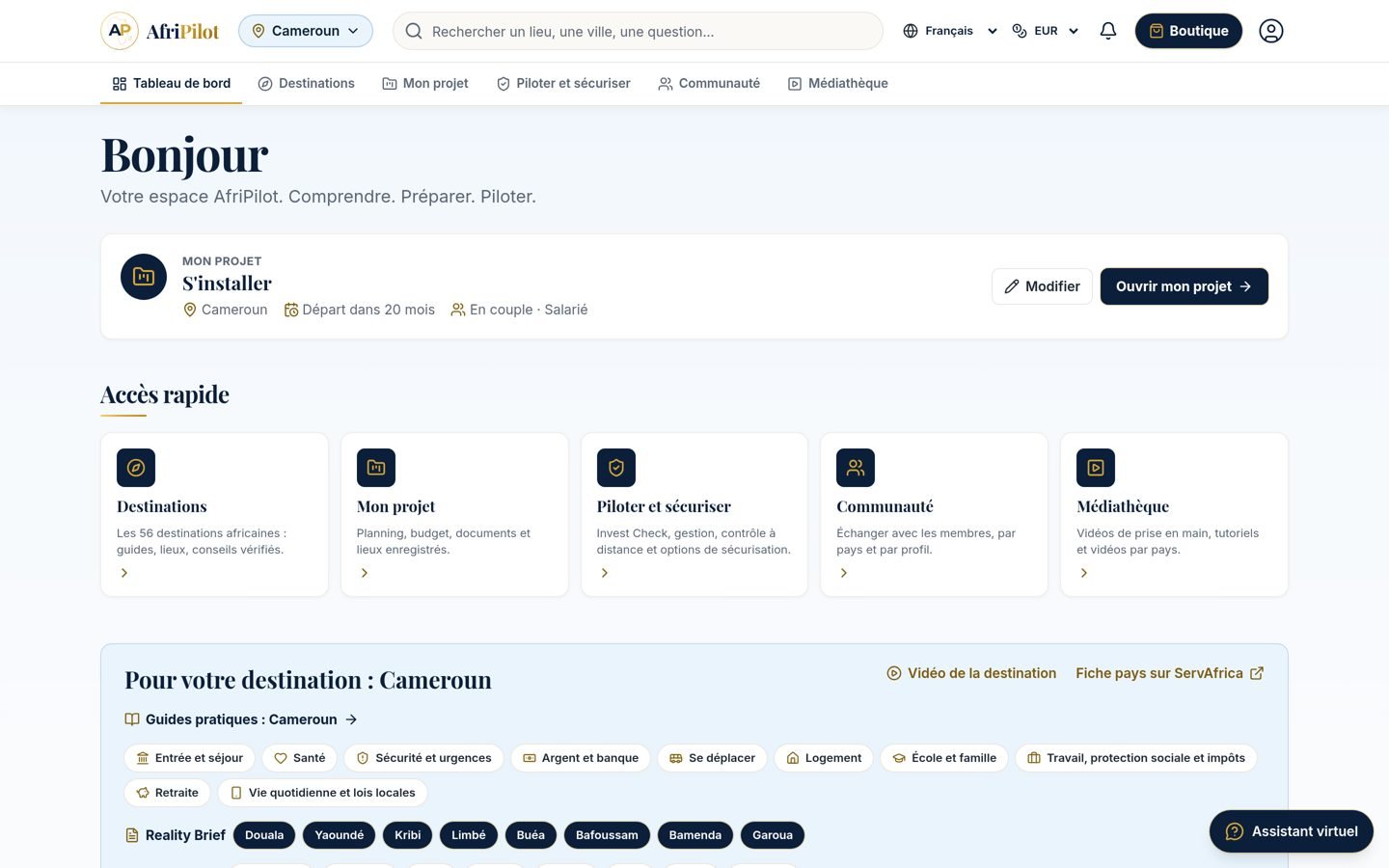Screen dimensions: 1389x868
Task: Open the Cameroun country selector dropdown
Action: coord(306,31)
